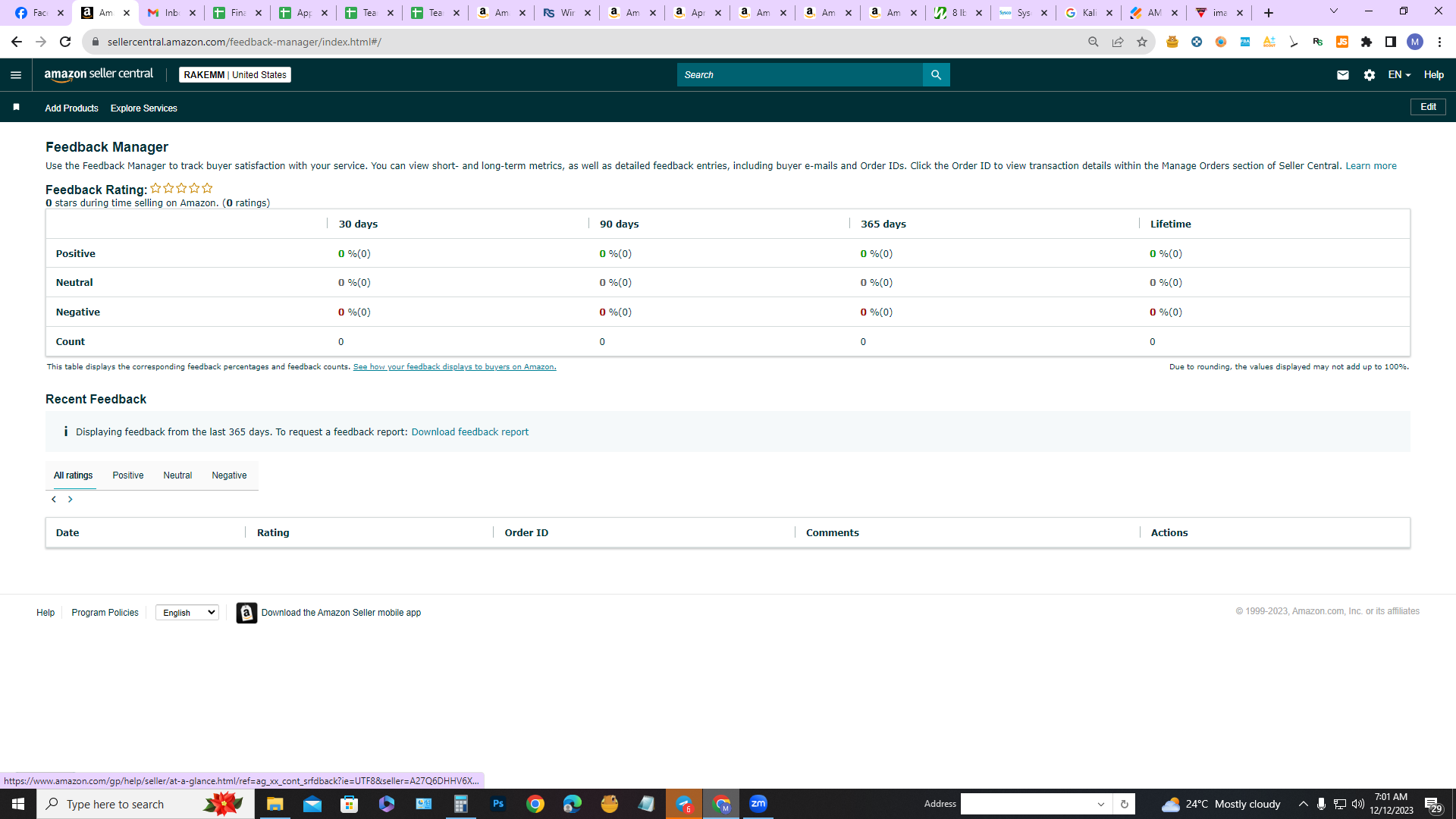Open Zoom from the taskbar
This screenshot has width=1456, height=819.
pos(758,804)
